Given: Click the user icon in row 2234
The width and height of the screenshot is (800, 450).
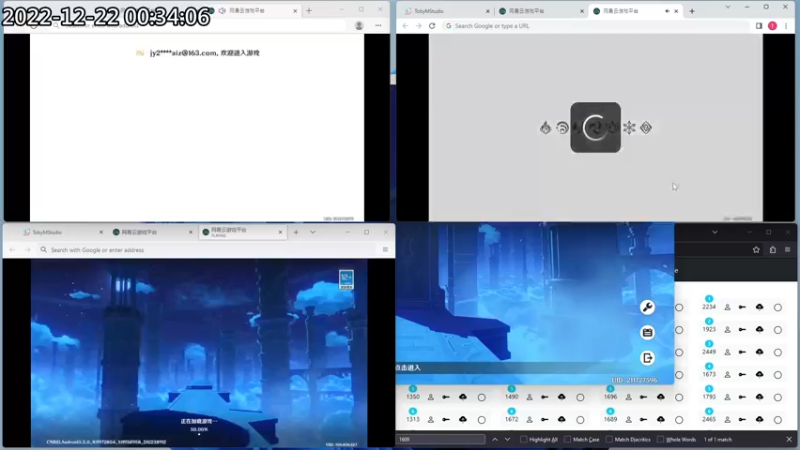Looking at the screenshot, I should pos(728,307).
